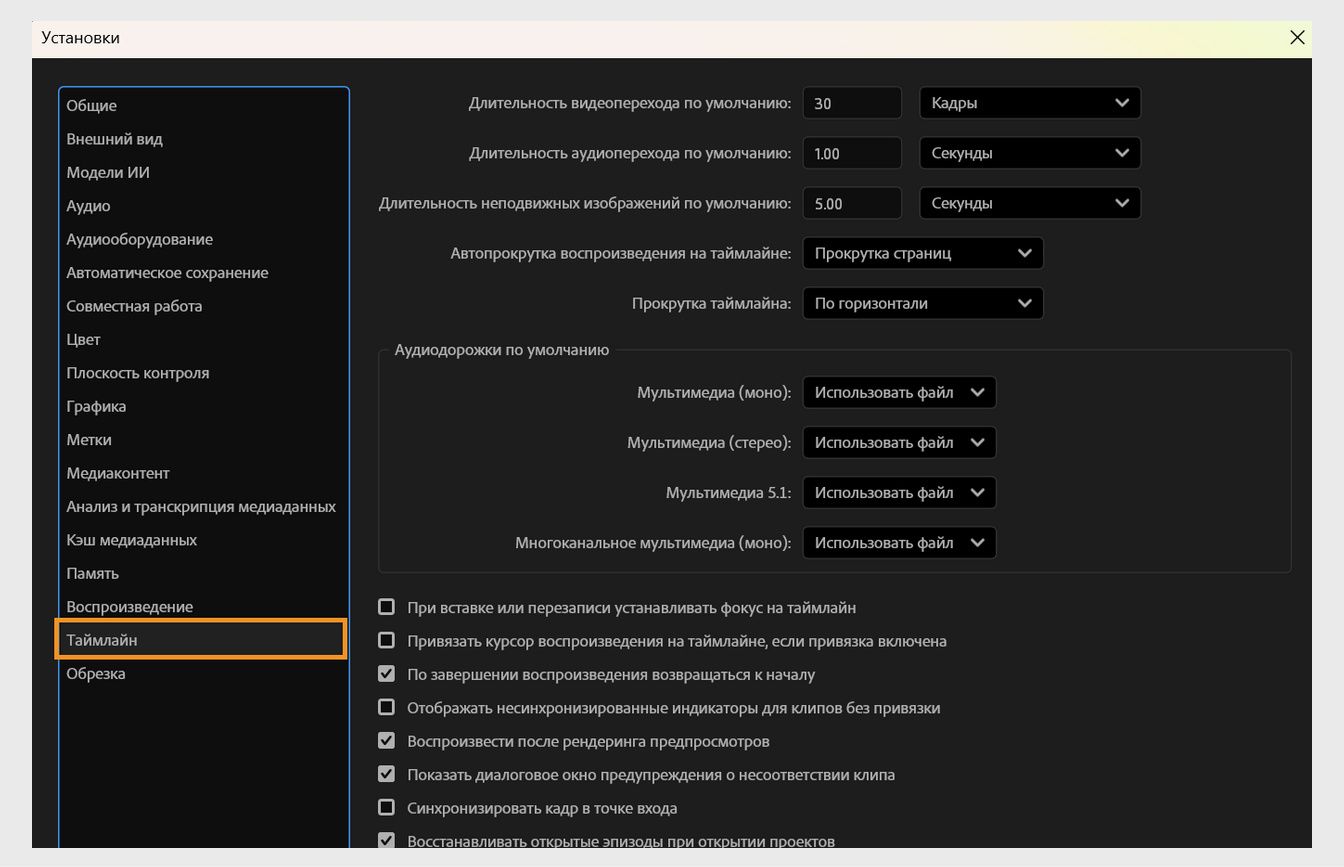Open Мультимедиа 5.1 track dropdown
Image resolution: width=1344 pixels, height=867 pixels.
tap(900, 493)
